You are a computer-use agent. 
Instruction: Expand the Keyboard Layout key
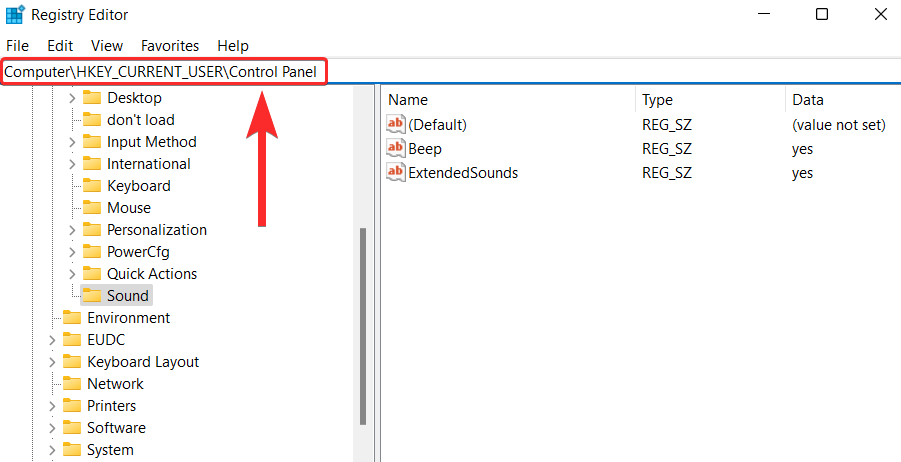[x=52, y=362]
